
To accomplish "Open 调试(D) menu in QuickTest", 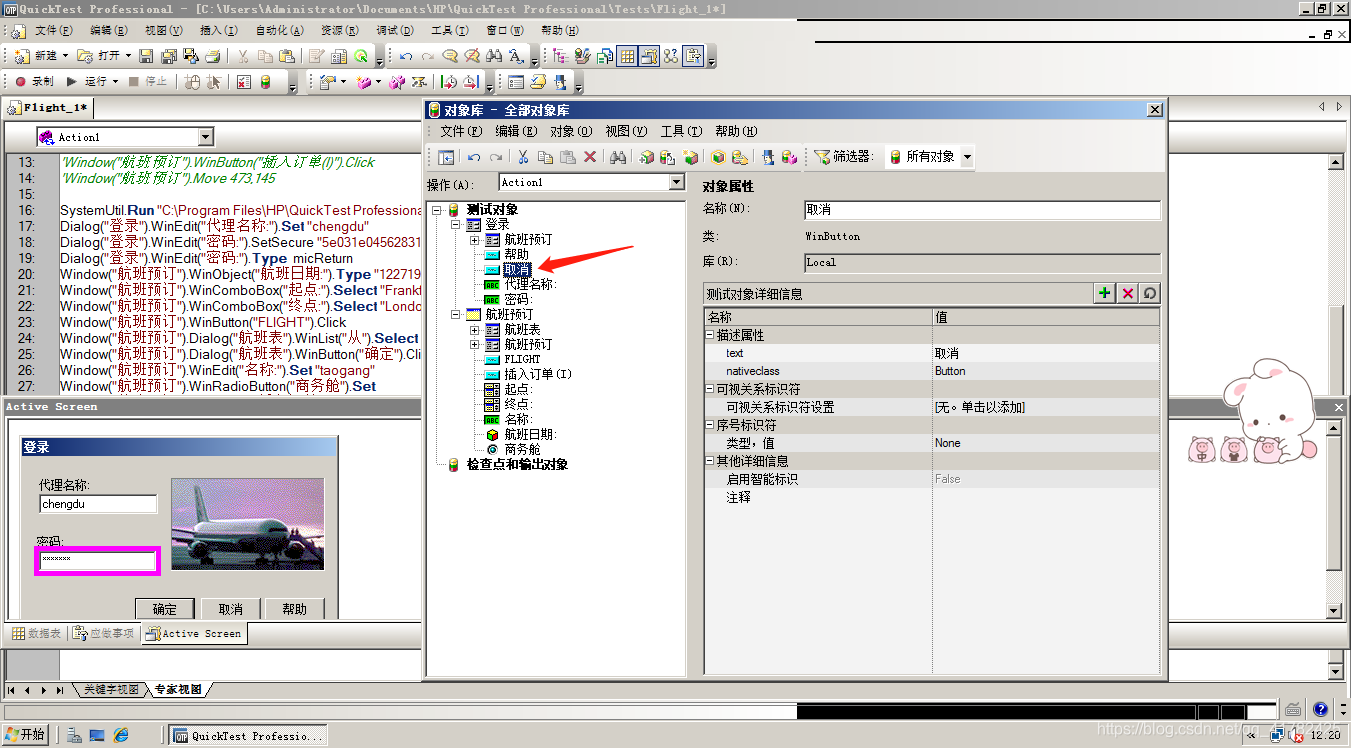I will (x=395, y=30).
